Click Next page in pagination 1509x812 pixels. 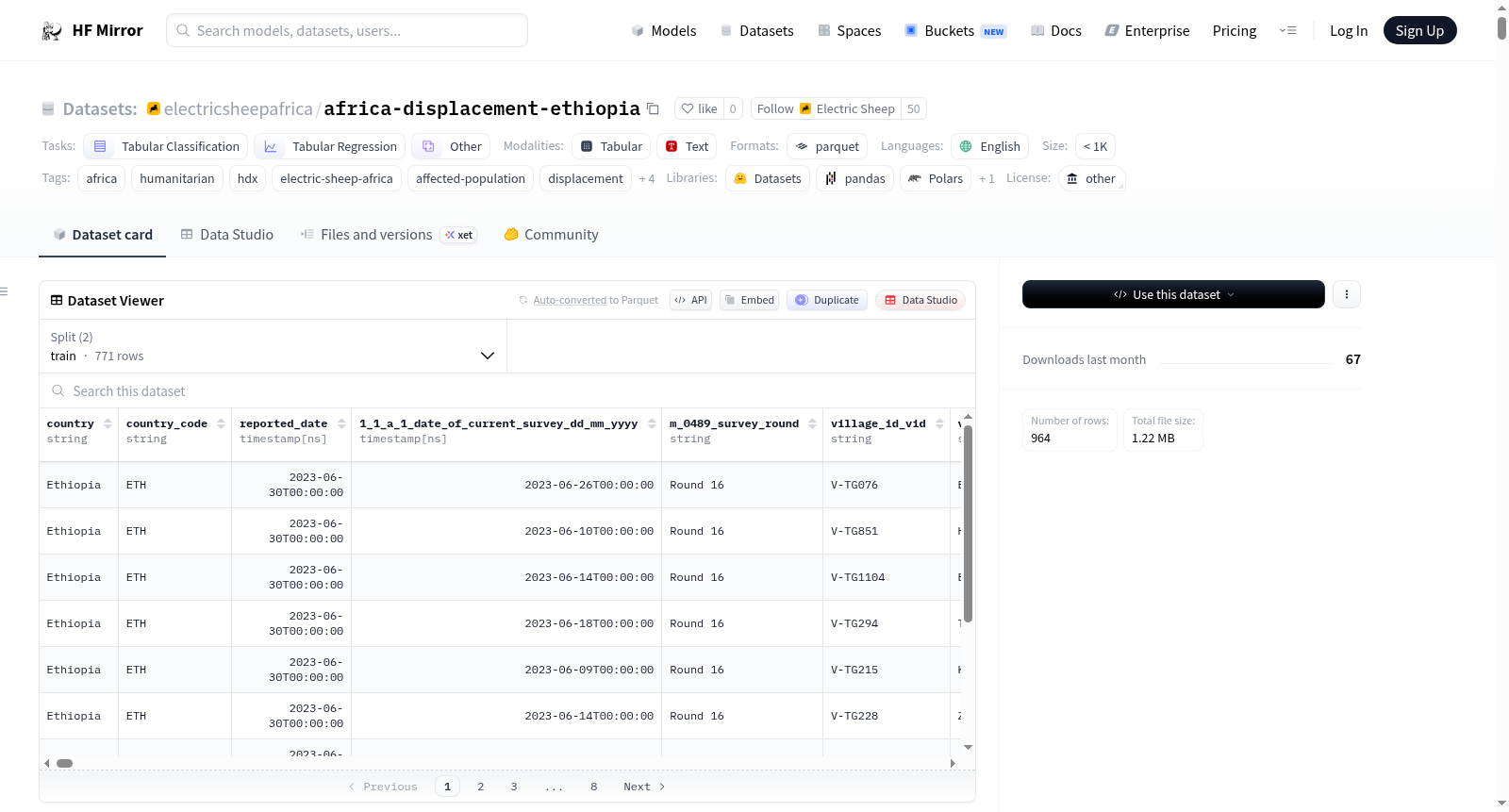pos(644,787)
